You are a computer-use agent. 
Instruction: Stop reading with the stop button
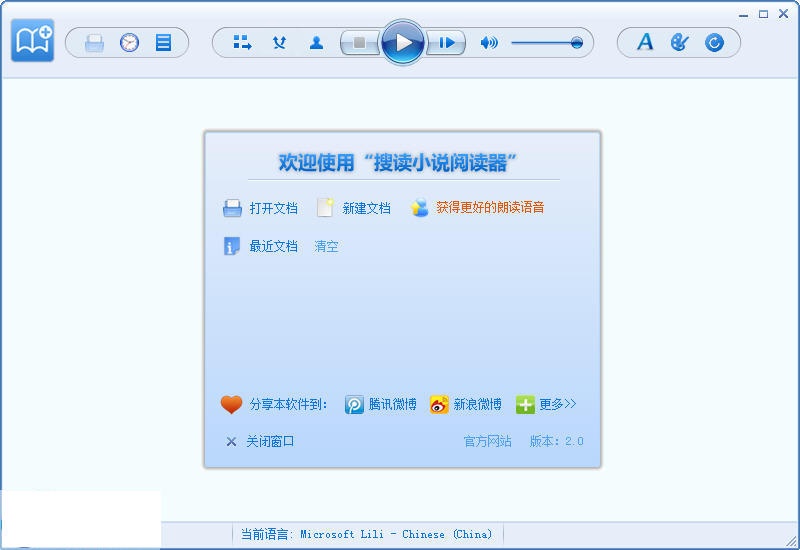[359, 42]
